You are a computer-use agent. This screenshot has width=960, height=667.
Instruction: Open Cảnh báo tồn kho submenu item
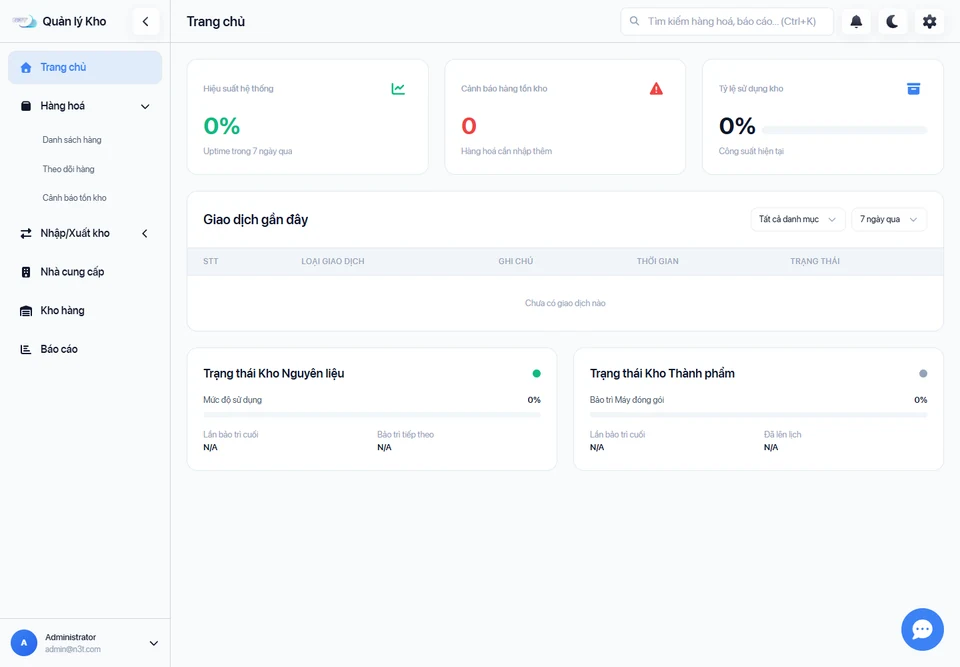[x=74, y=198]
